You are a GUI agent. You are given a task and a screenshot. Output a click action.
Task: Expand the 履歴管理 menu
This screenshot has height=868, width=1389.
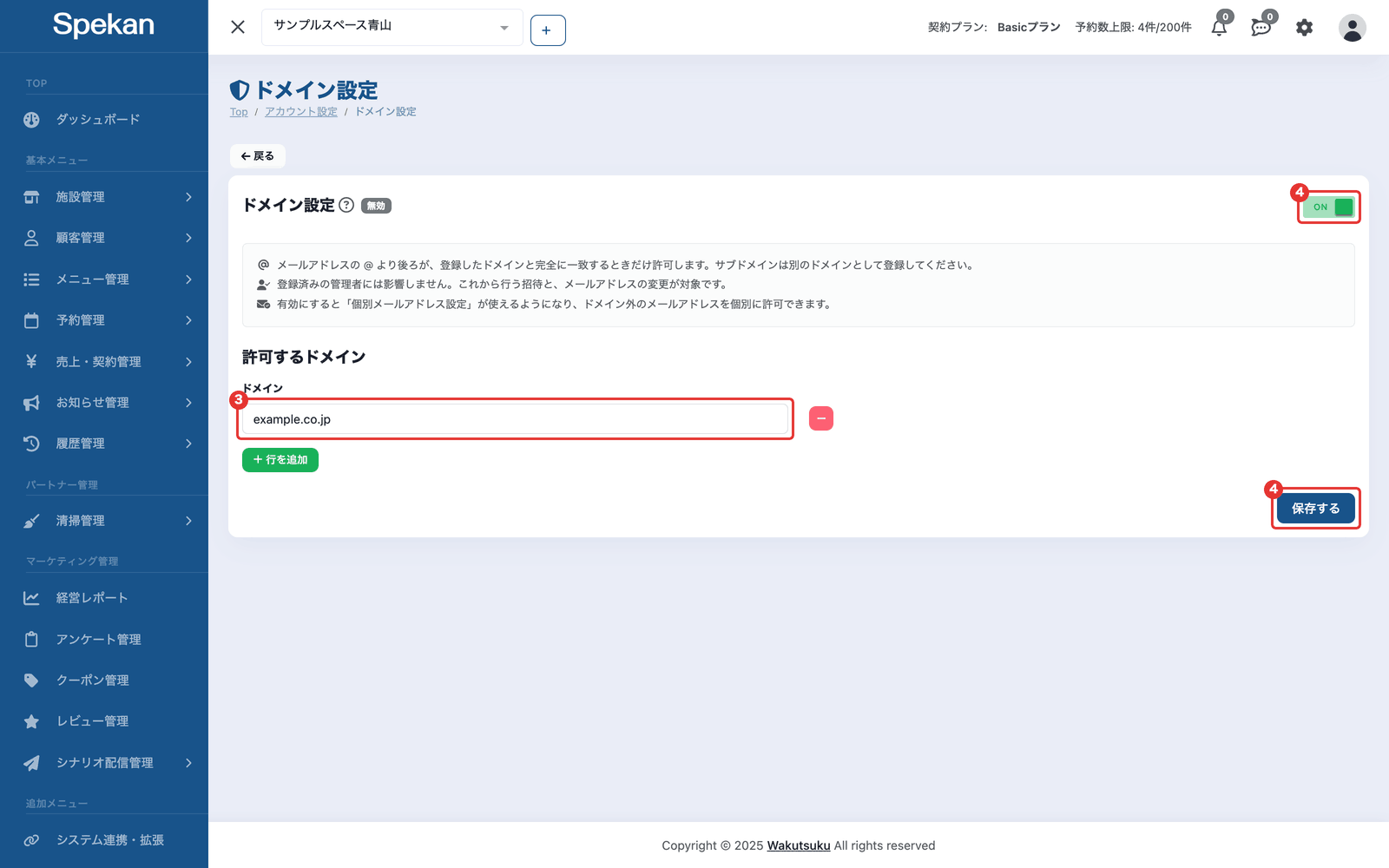click(x=104, y=444)
